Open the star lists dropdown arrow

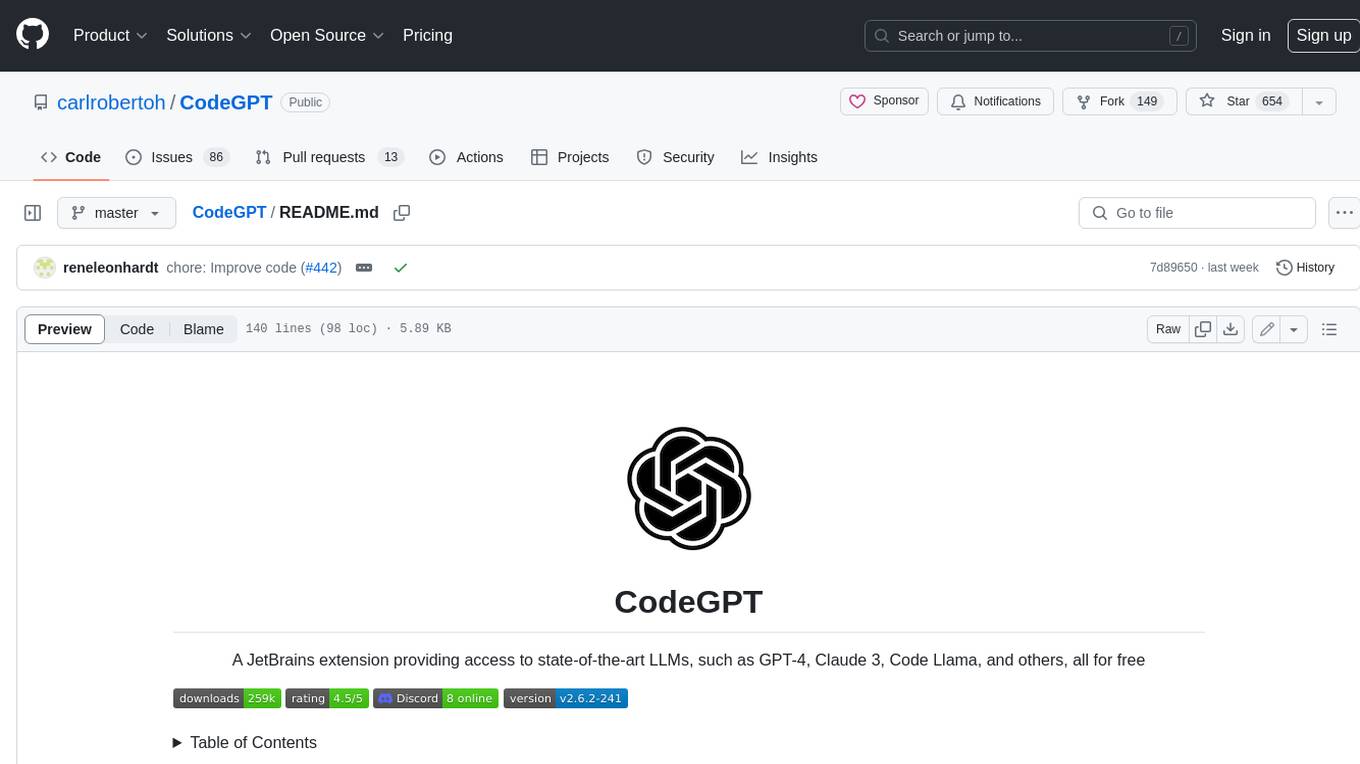click(1319, 101)
